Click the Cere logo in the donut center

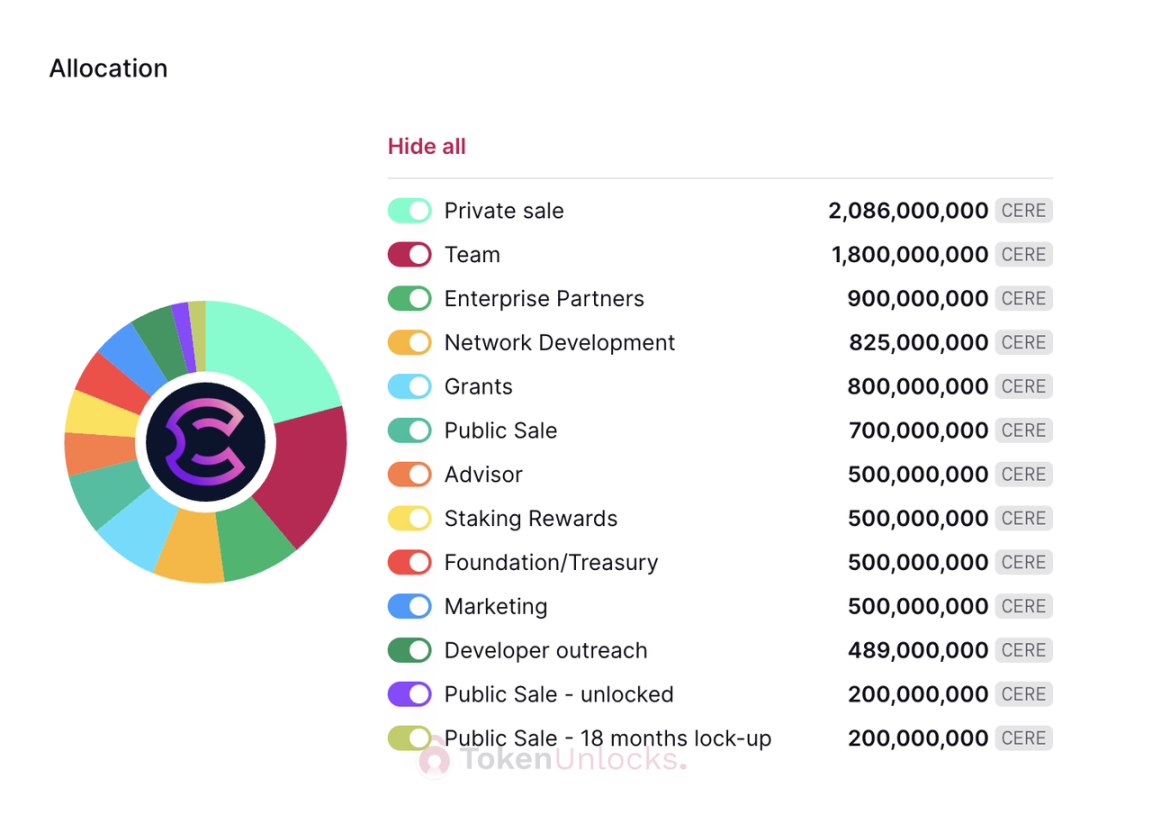coord(206,442)
